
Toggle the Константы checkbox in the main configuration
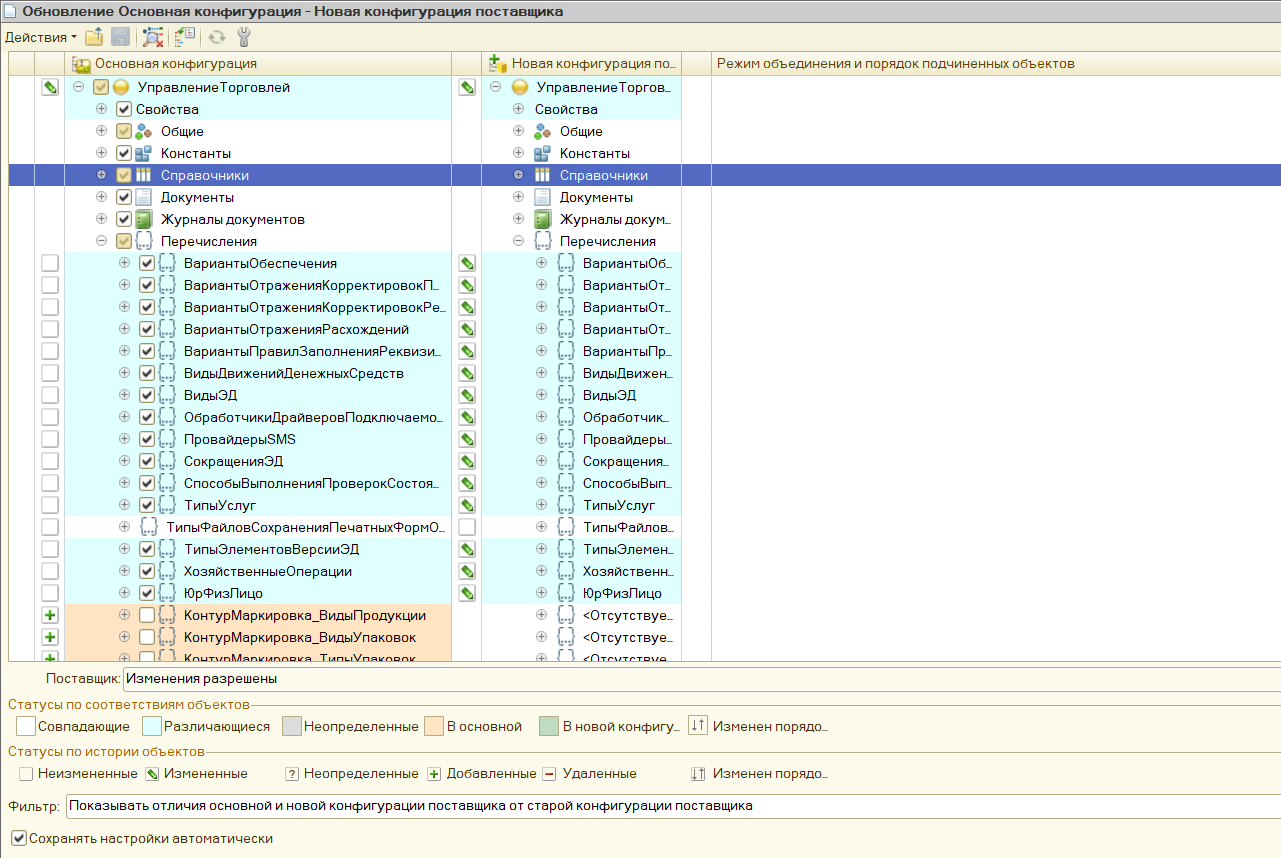[x=124, y=153]
